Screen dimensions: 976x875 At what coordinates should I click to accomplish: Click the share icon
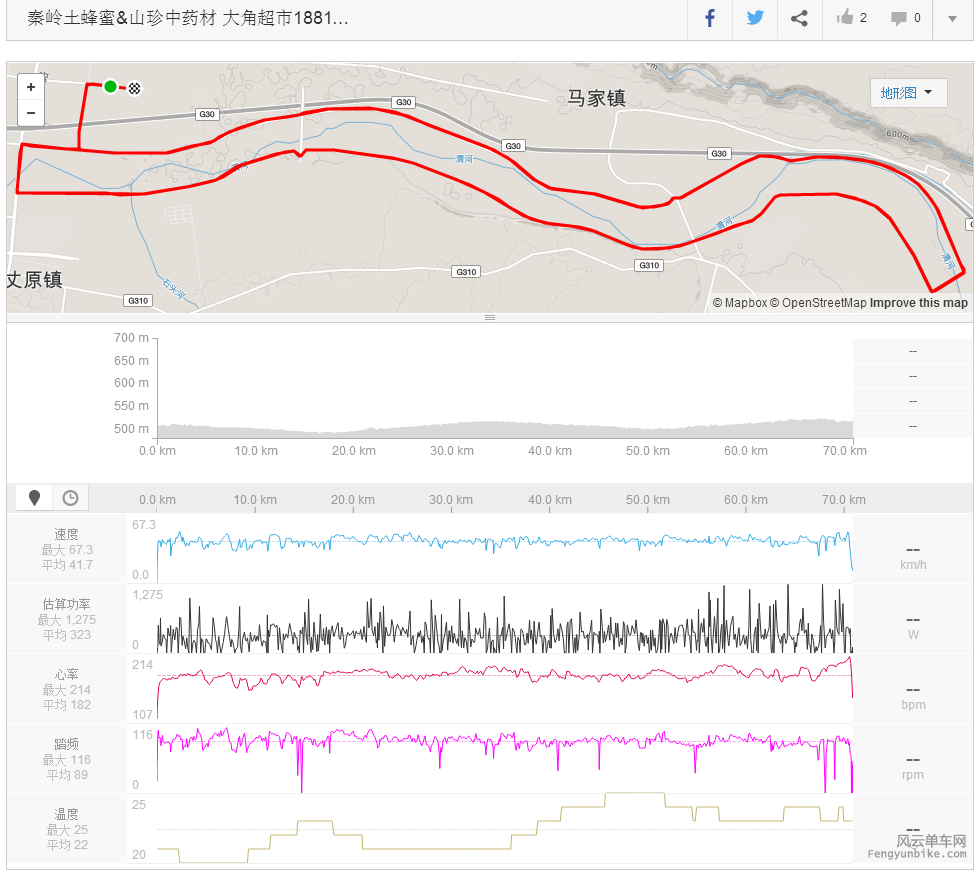(x=799, y=18)
